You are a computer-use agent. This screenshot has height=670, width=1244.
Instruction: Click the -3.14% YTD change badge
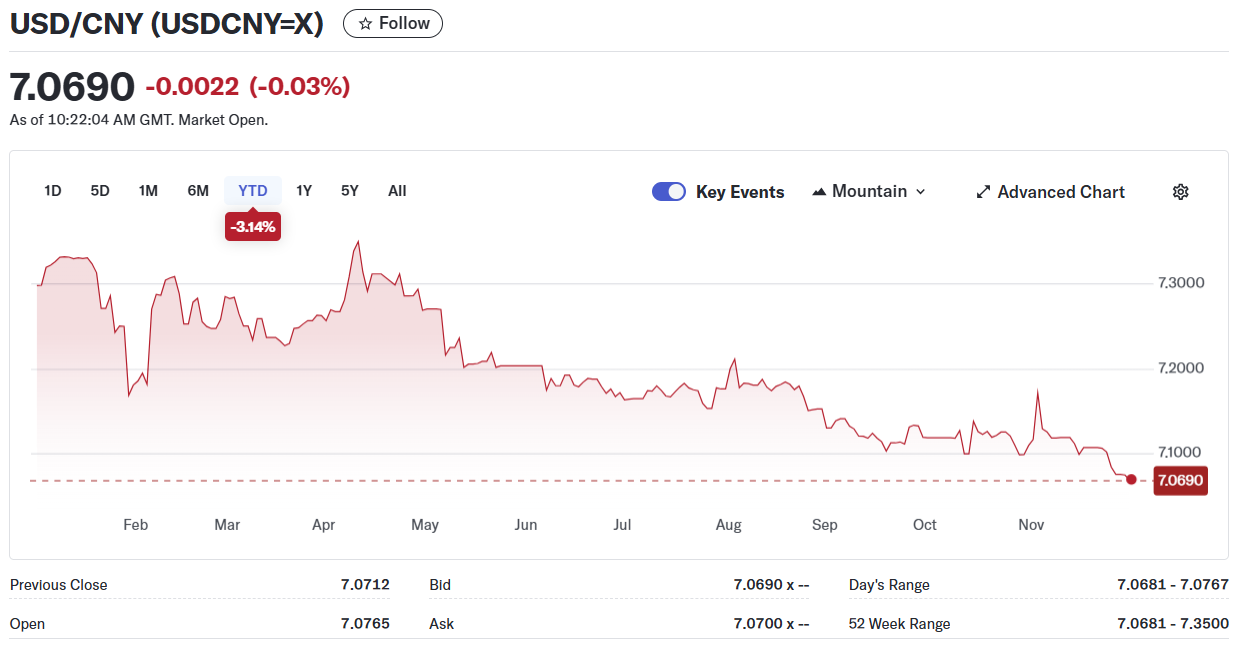pyautogui.click(x=252, y=228)
